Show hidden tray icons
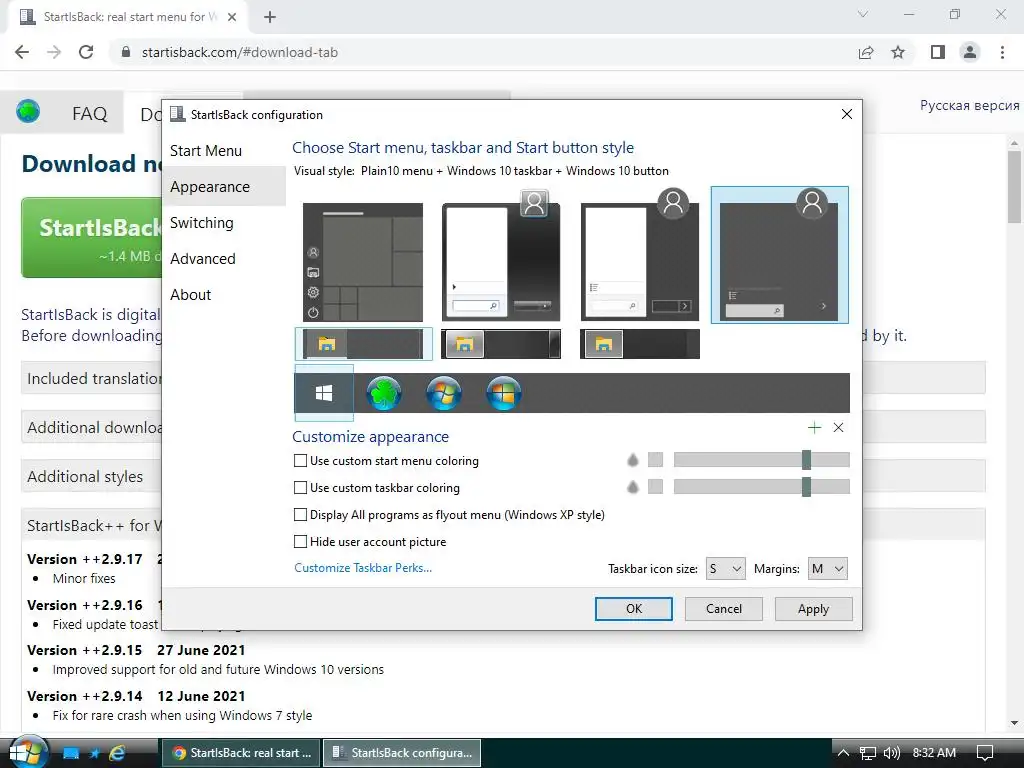The image size is (1024, 768). [x=843, y=753]
